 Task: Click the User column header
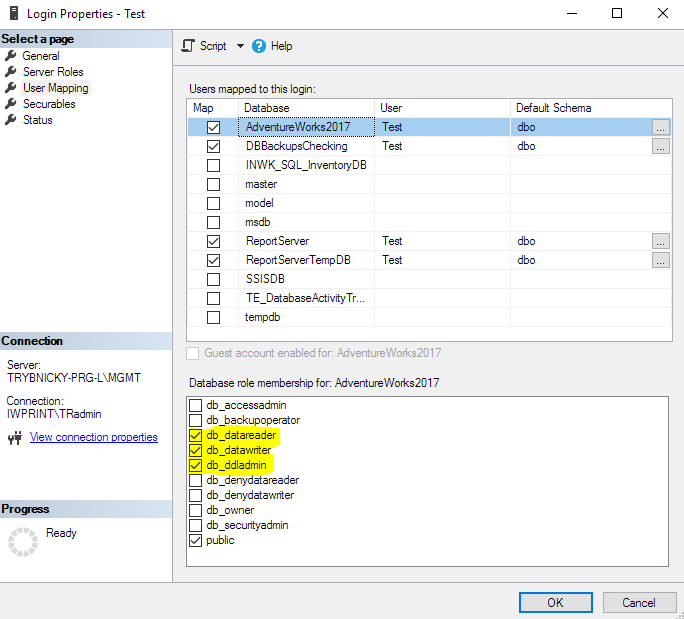pos(442,108)
